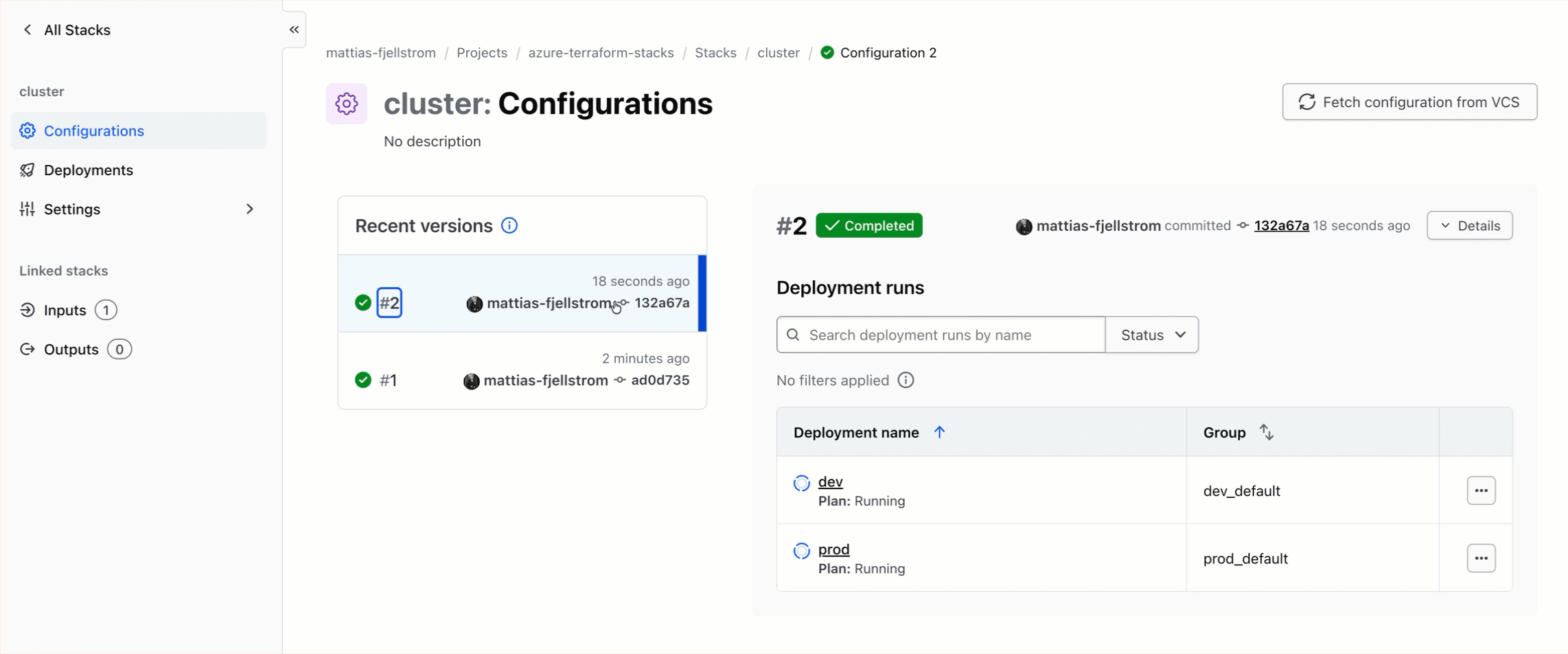
Task: Select configuration version #1 in Recent versions
Action: 389,379
